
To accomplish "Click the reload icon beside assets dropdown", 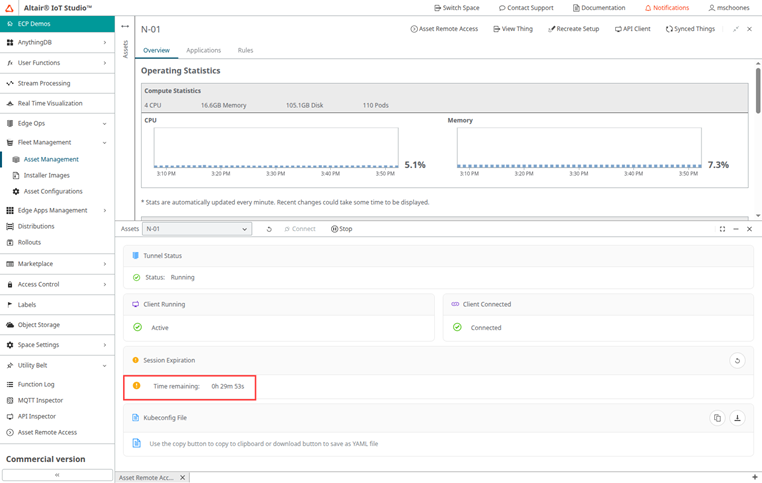I will 269,229.
